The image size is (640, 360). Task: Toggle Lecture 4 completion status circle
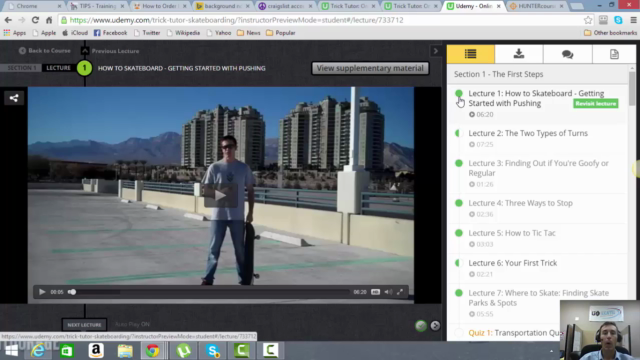tap(459, 203)
